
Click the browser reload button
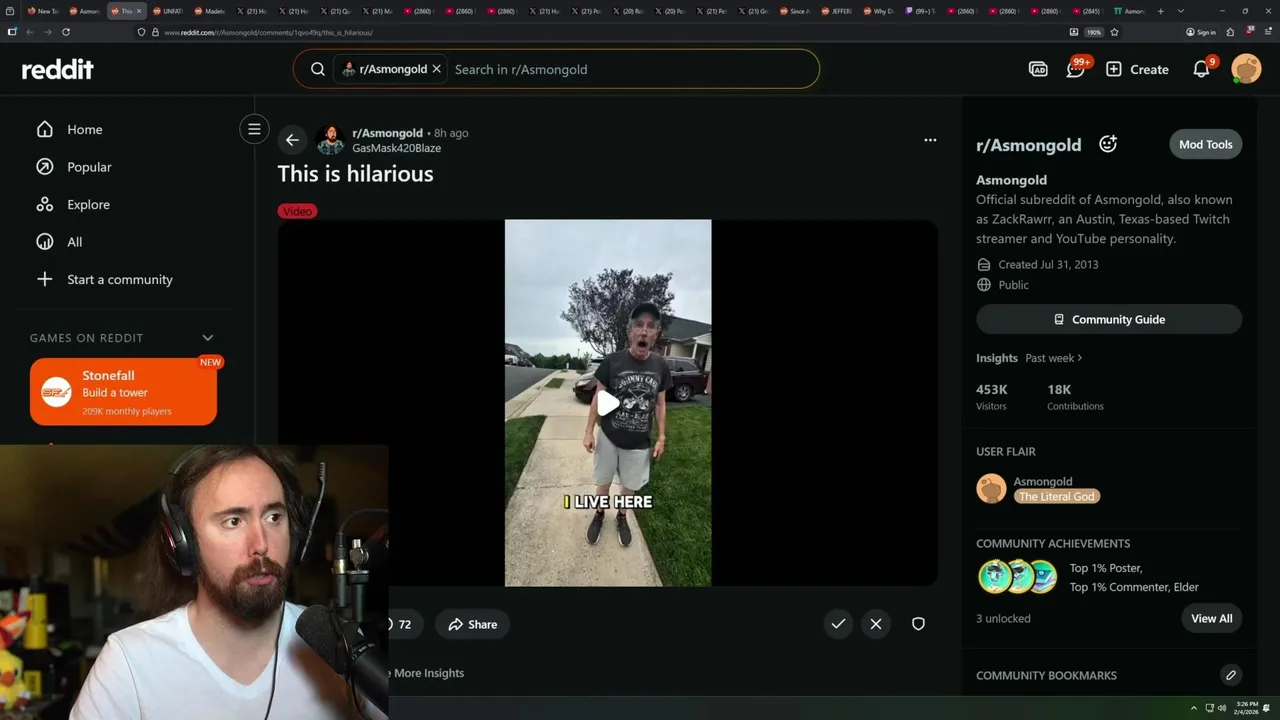coord(66,32)
